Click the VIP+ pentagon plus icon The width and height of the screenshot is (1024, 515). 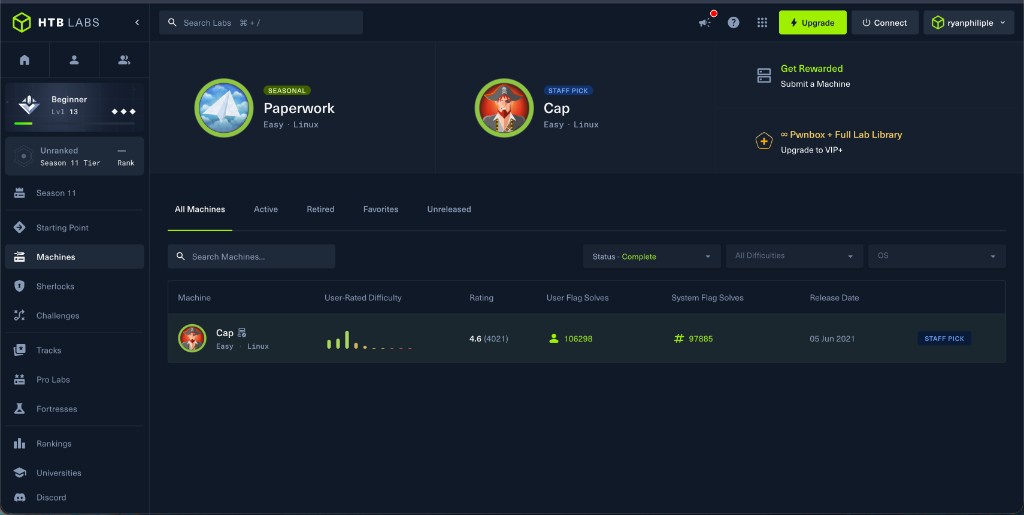(764, 141)
